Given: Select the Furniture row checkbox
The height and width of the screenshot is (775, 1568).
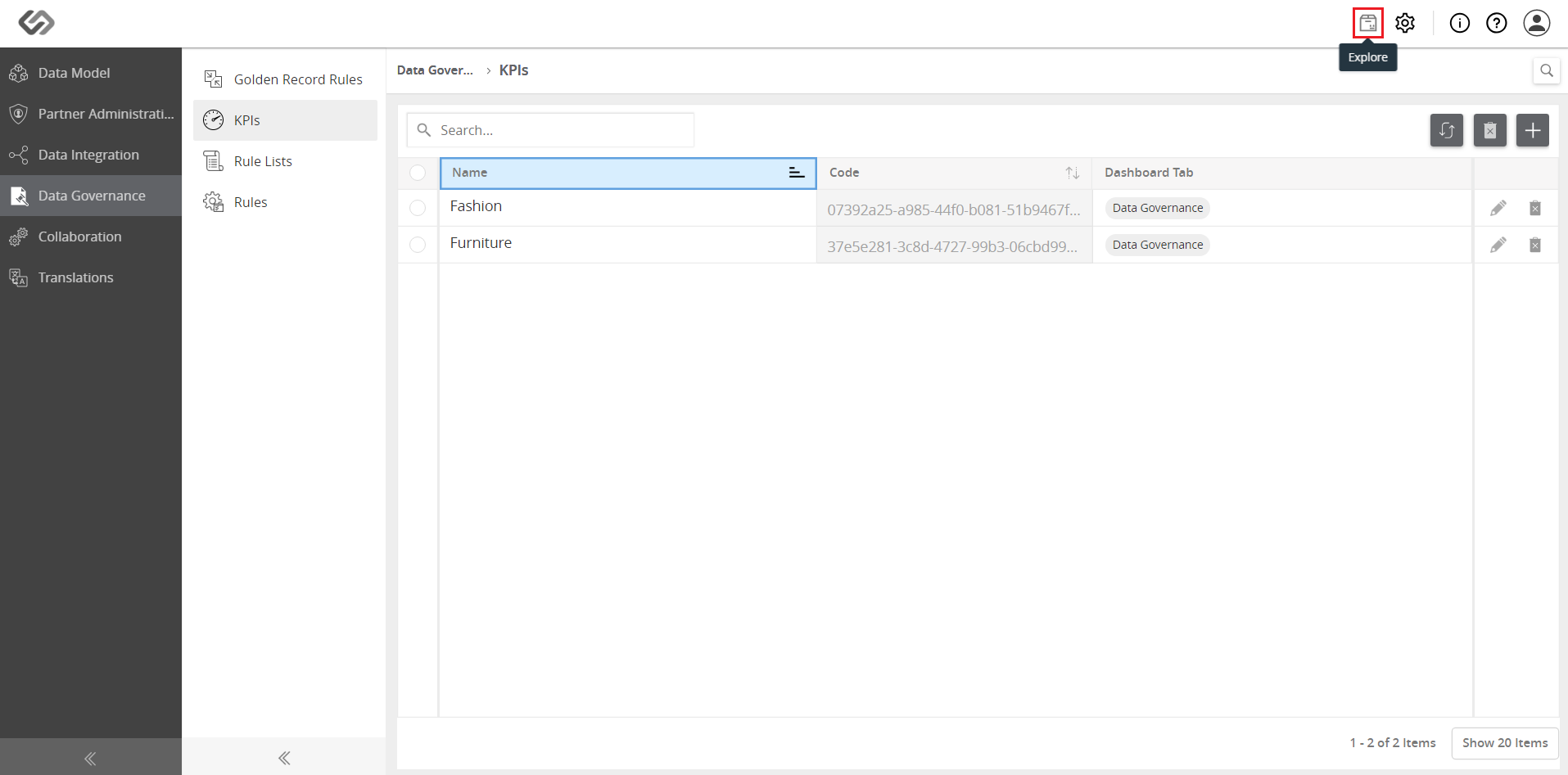Looking at the screenshot, I should click(418, 245).
